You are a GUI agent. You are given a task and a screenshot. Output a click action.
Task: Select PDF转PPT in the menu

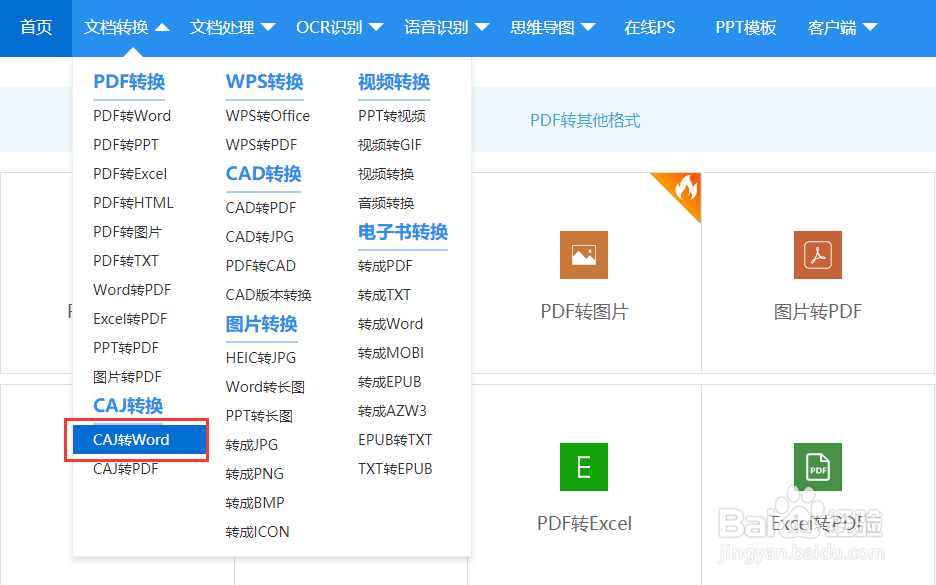(126, 145)
